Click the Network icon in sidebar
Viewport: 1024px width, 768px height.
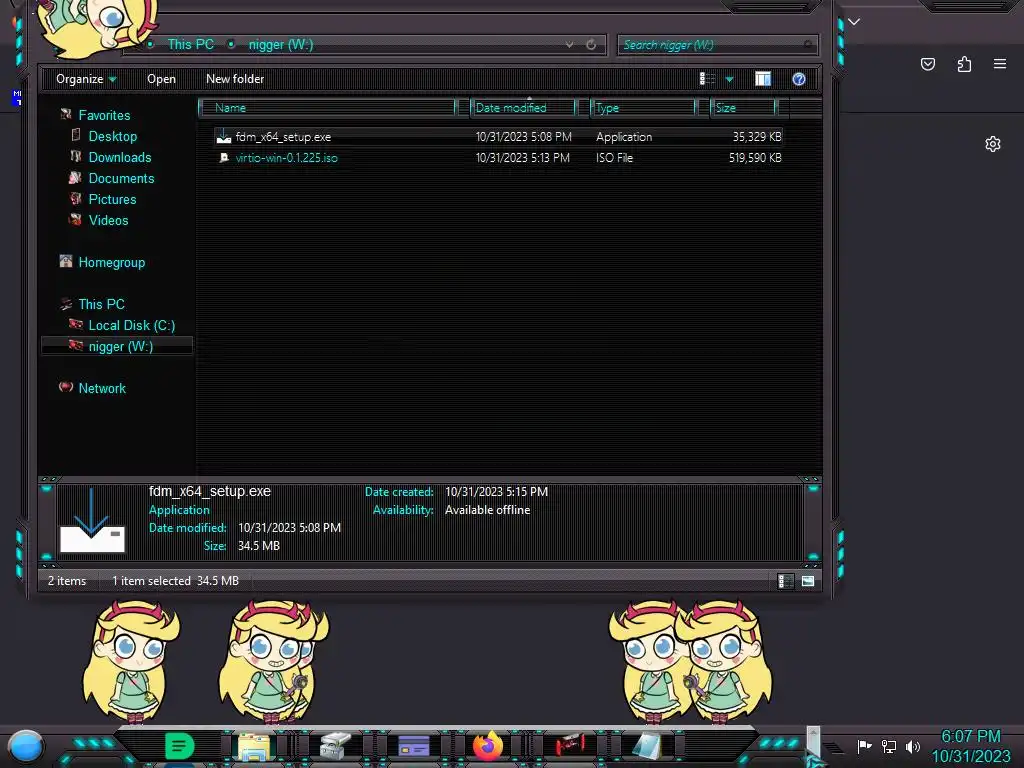coord(65,387)
